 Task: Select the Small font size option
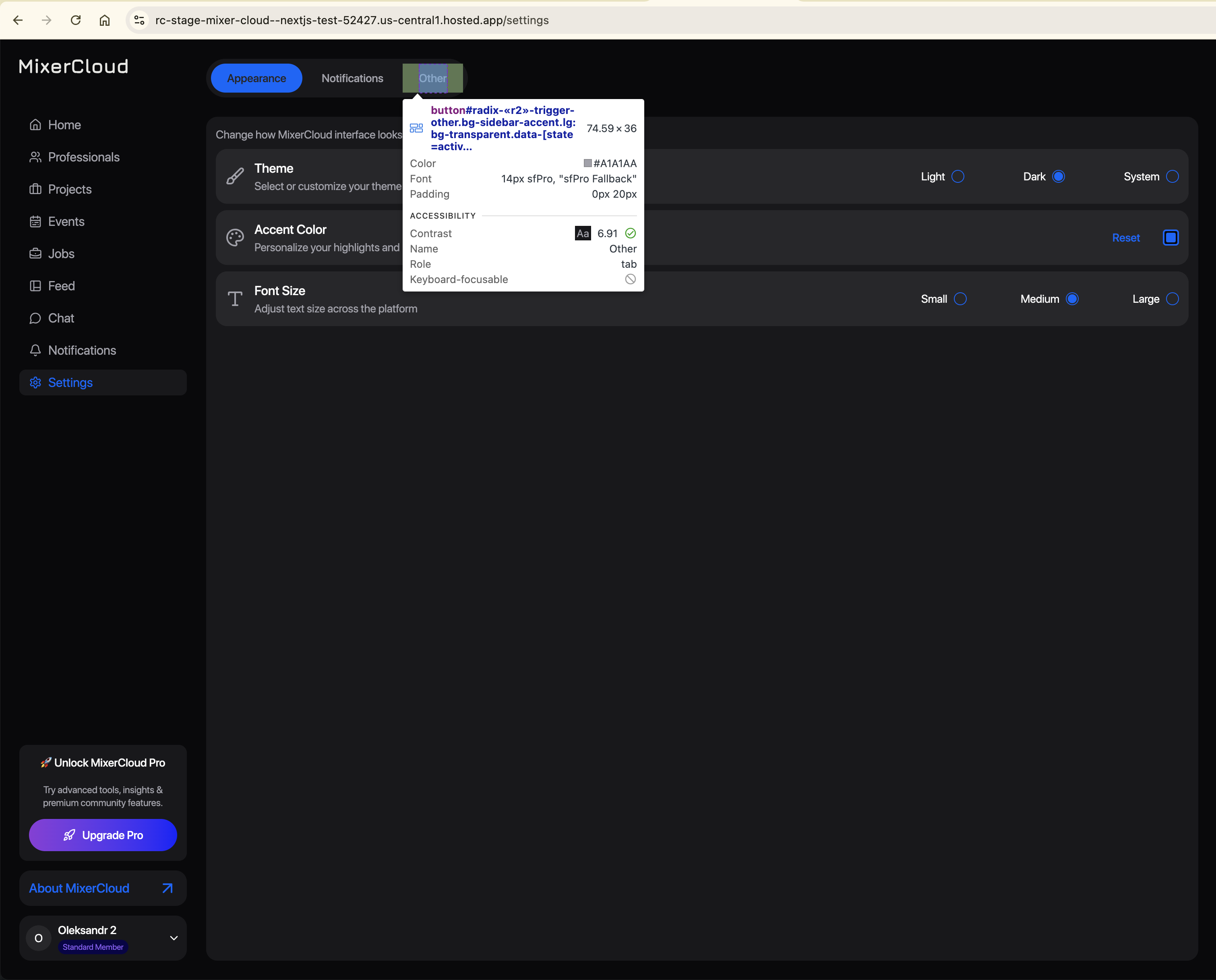click(x=960, y=299)
